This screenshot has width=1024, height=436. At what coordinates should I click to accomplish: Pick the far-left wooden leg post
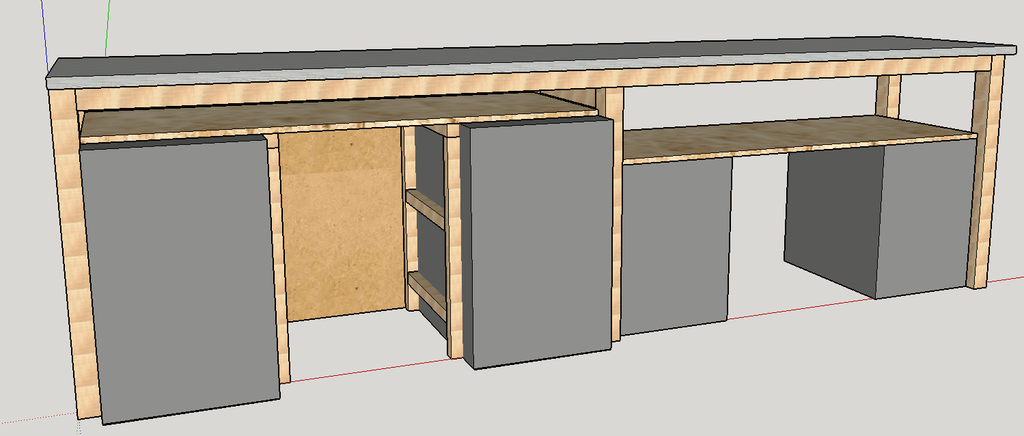[x=73, y=255]
